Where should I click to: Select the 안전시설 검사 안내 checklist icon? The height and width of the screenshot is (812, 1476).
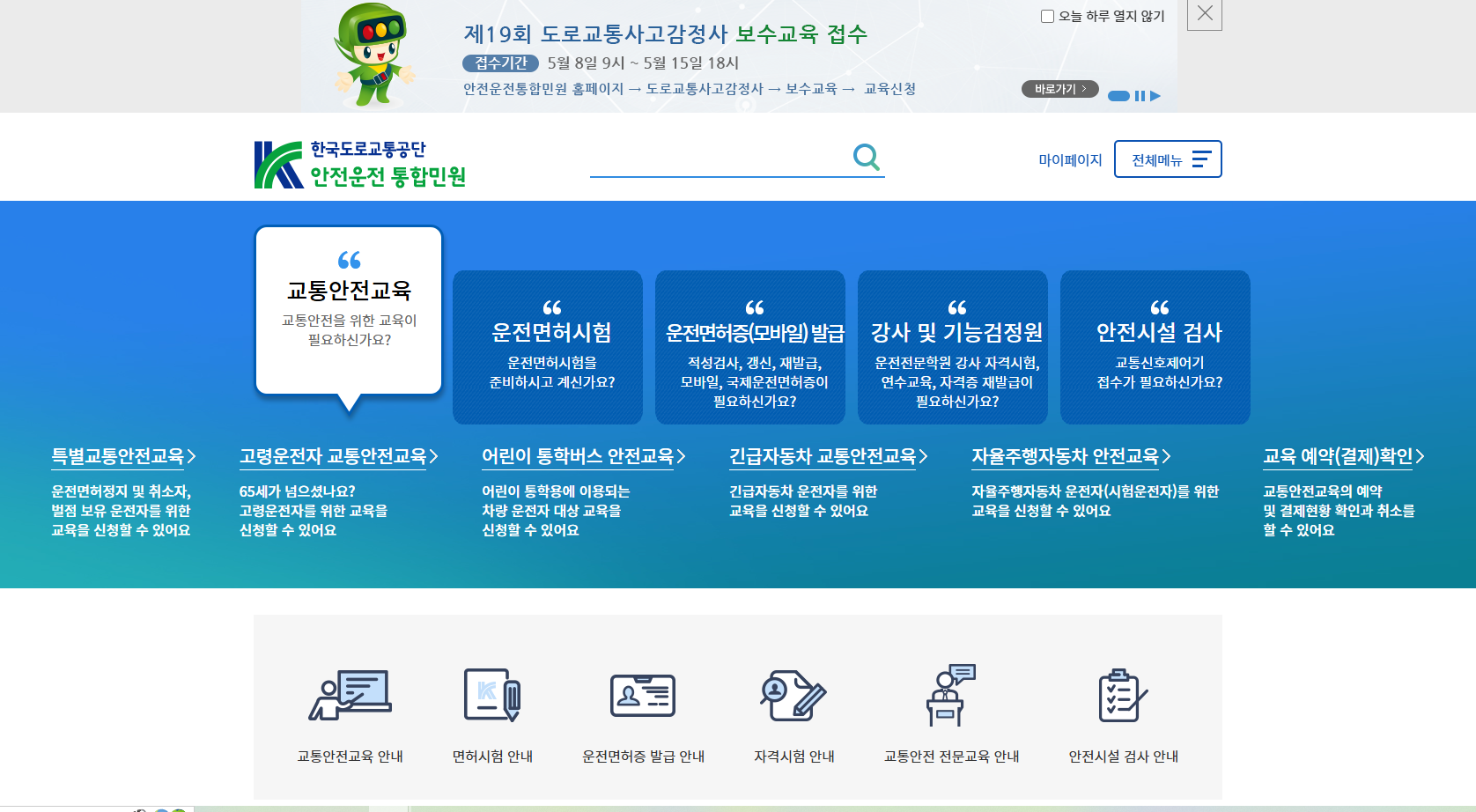[1120, 694]
